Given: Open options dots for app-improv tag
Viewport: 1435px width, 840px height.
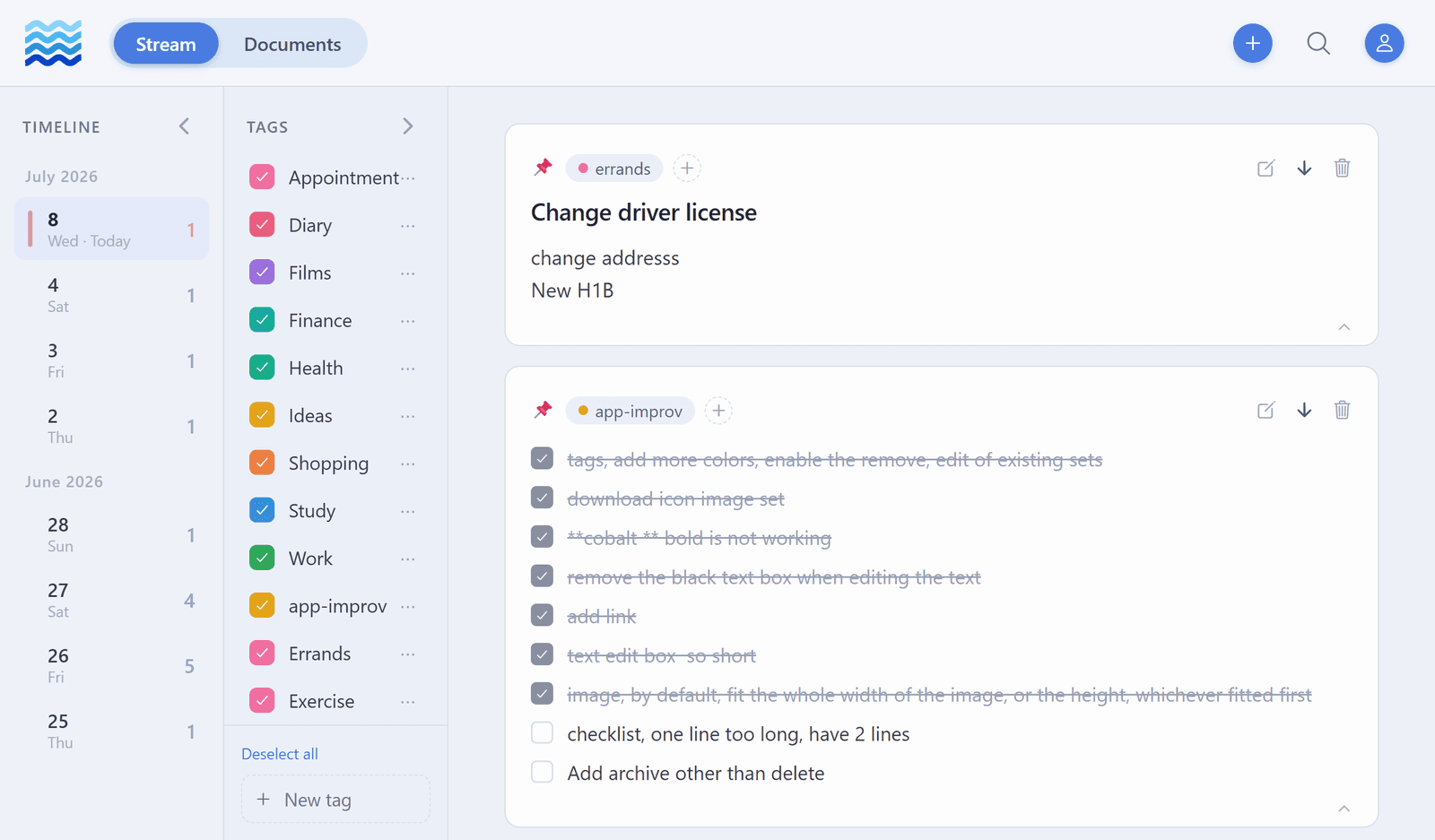Looking at the screenshot, I should 408,607.
